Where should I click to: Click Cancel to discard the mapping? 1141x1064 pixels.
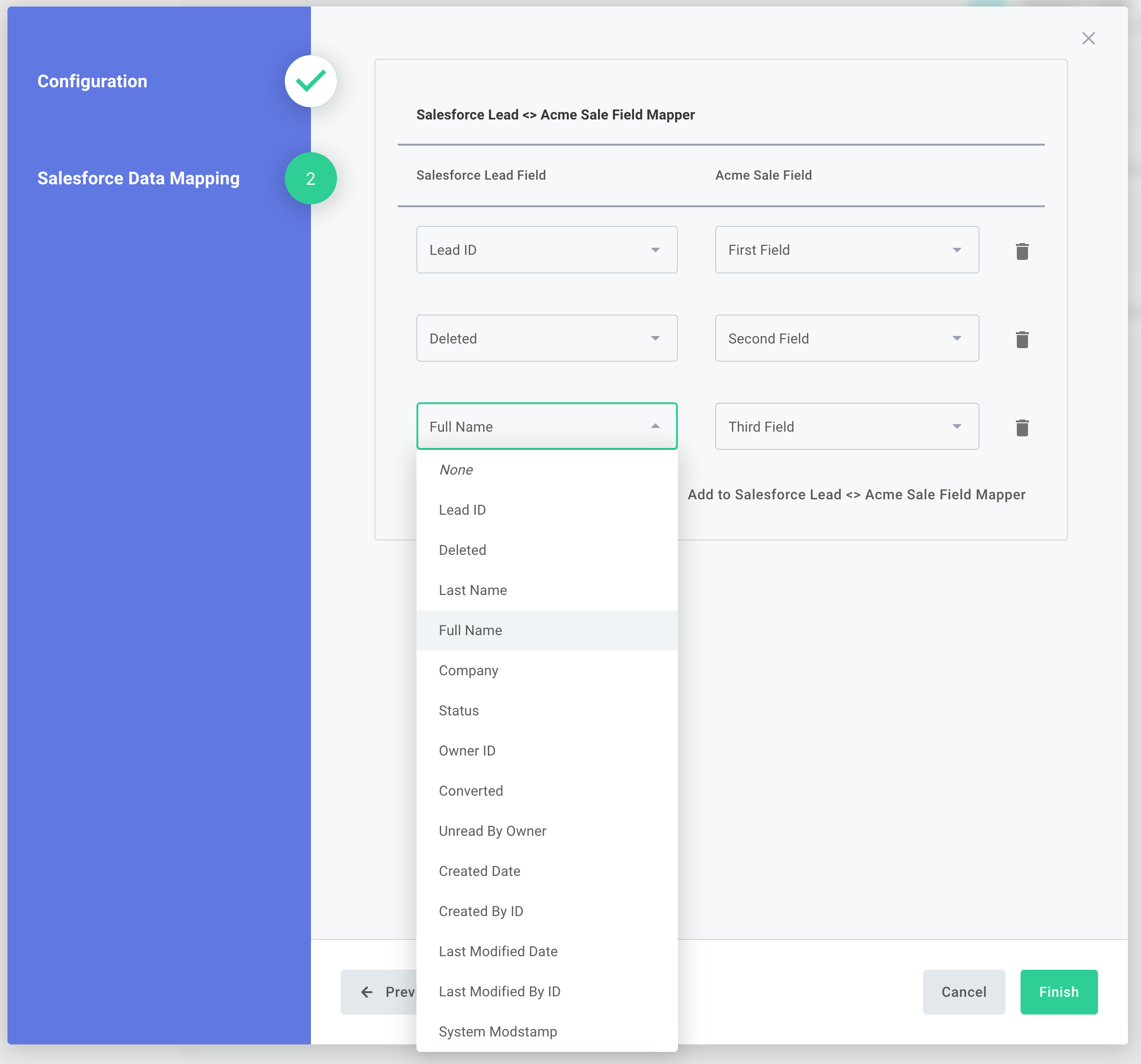964,992
